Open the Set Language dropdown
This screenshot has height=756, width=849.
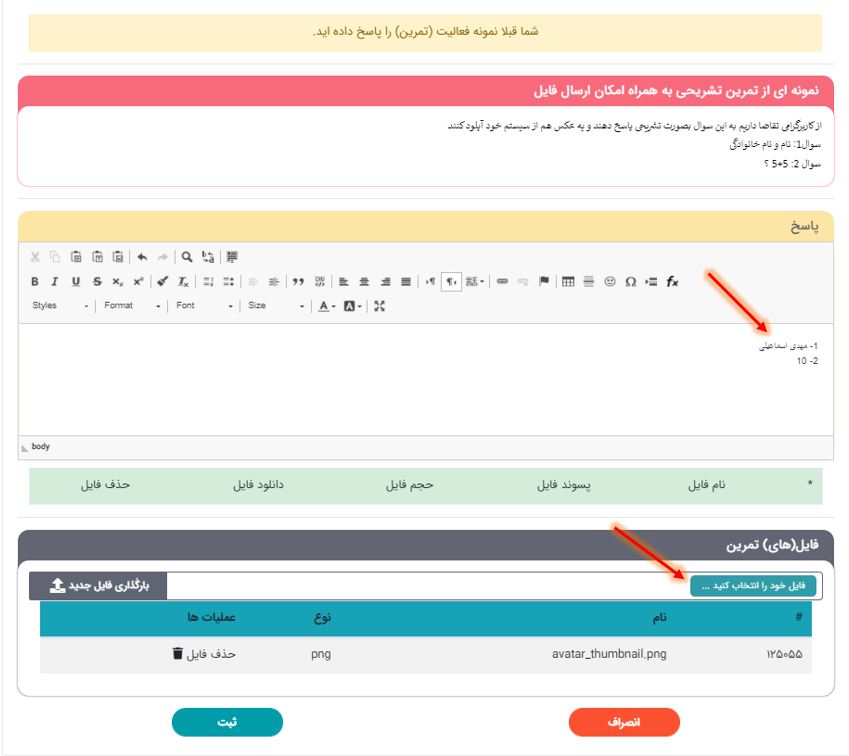coord(475,282)
